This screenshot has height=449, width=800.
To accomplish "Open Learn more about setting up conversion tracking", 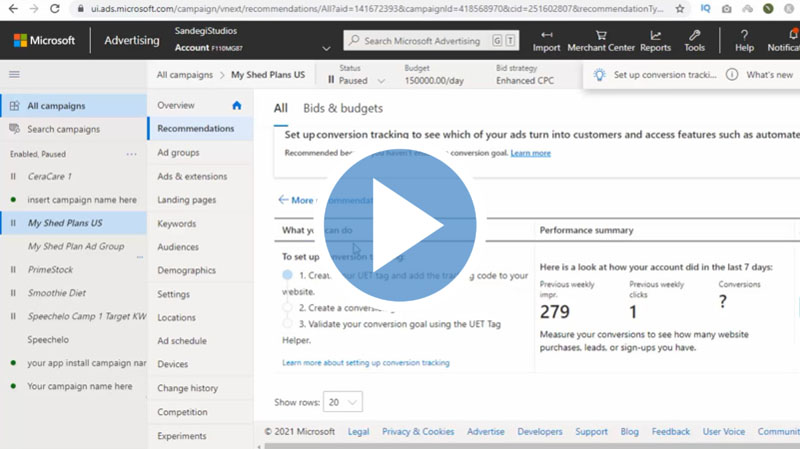I will coord(366,363).
